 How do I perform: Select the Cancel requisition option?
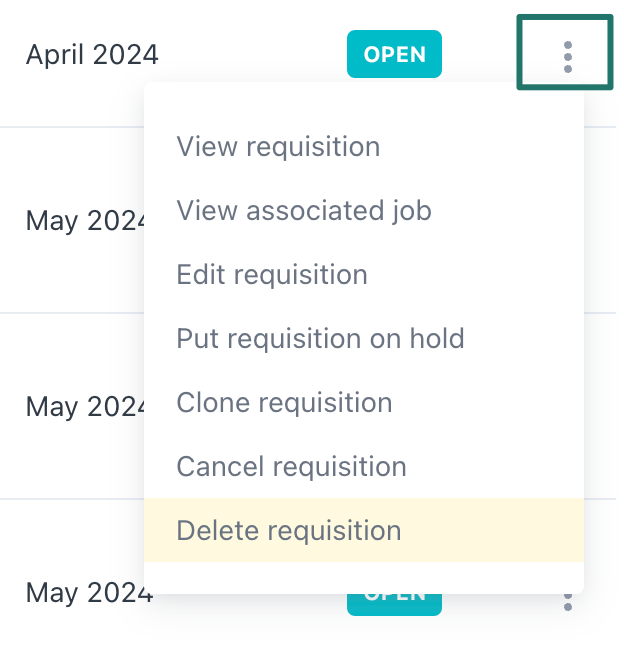291,466
